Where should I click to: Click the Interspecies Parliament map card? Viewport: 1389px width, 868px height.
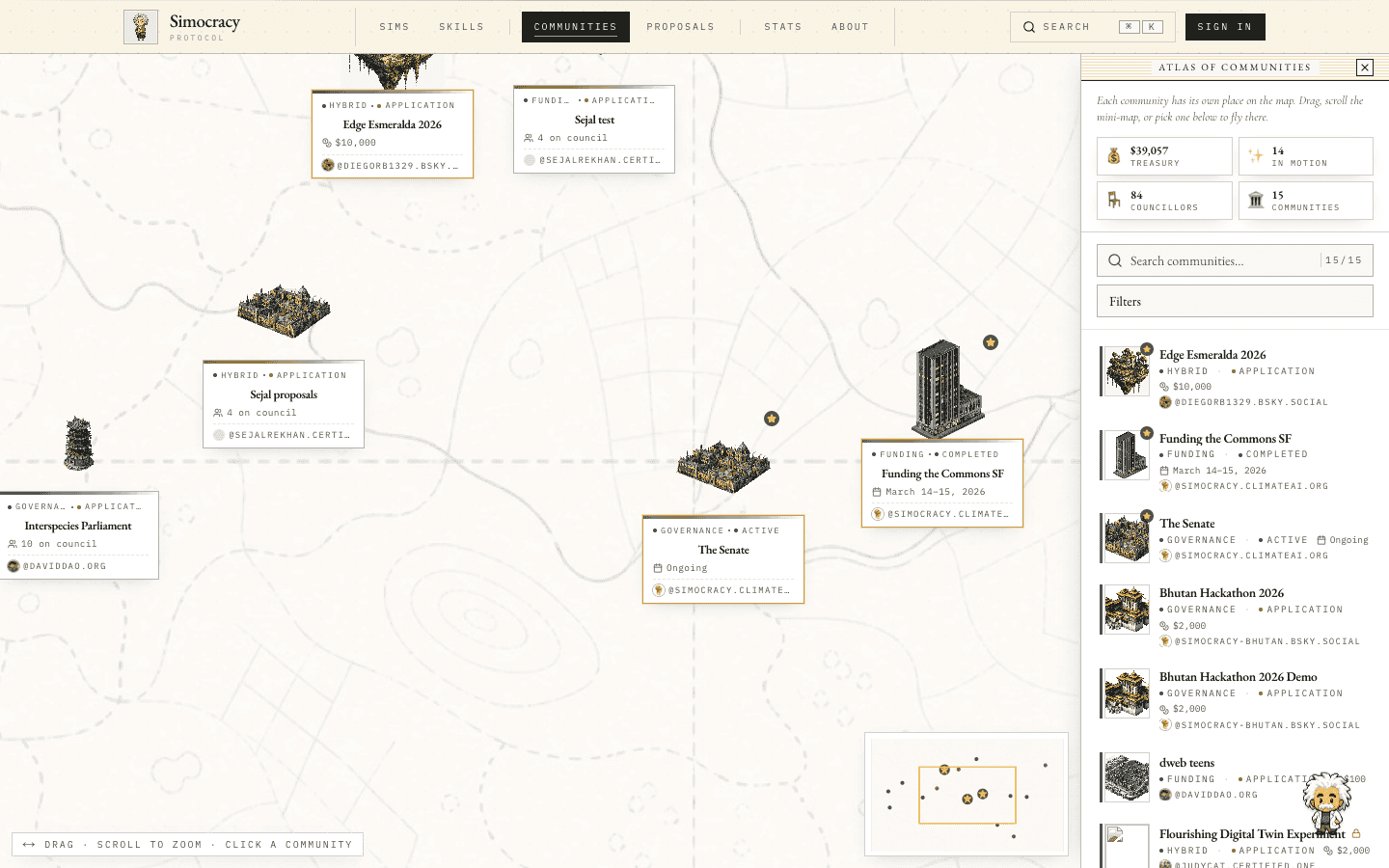[x=79, y=535]
